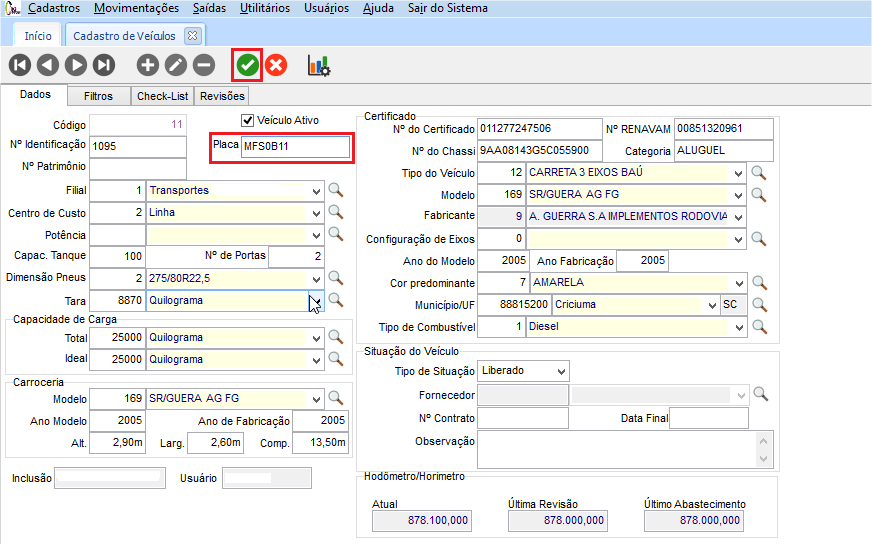Open the Cor predominante dropdown
872x544 pixels.
tap(739, 282)
